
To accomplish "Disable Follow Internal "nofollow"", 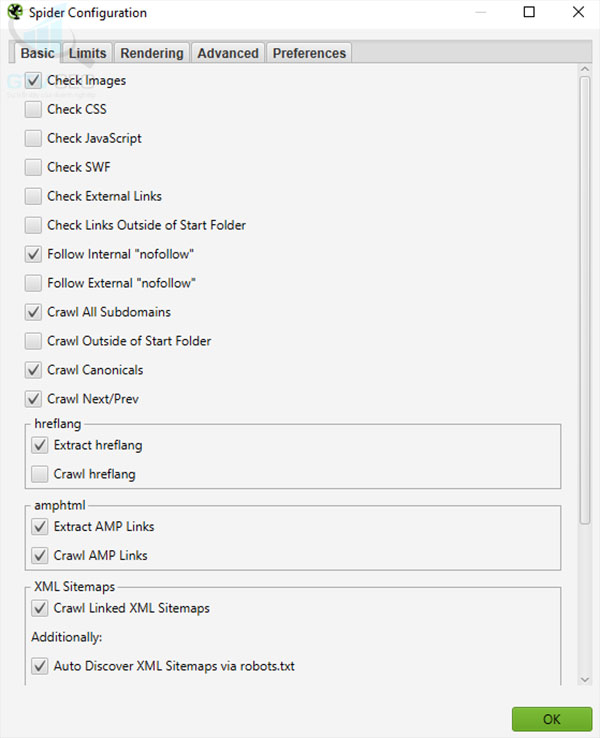I will [34, 255].
